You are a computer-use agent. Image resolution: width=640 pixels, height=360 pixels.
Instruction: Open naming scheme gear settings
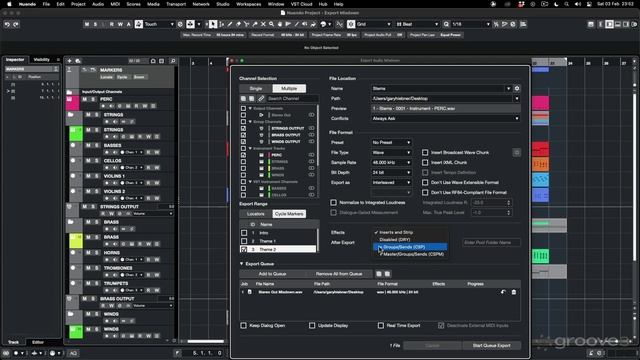pyautogui.click(x=517, y=89)
